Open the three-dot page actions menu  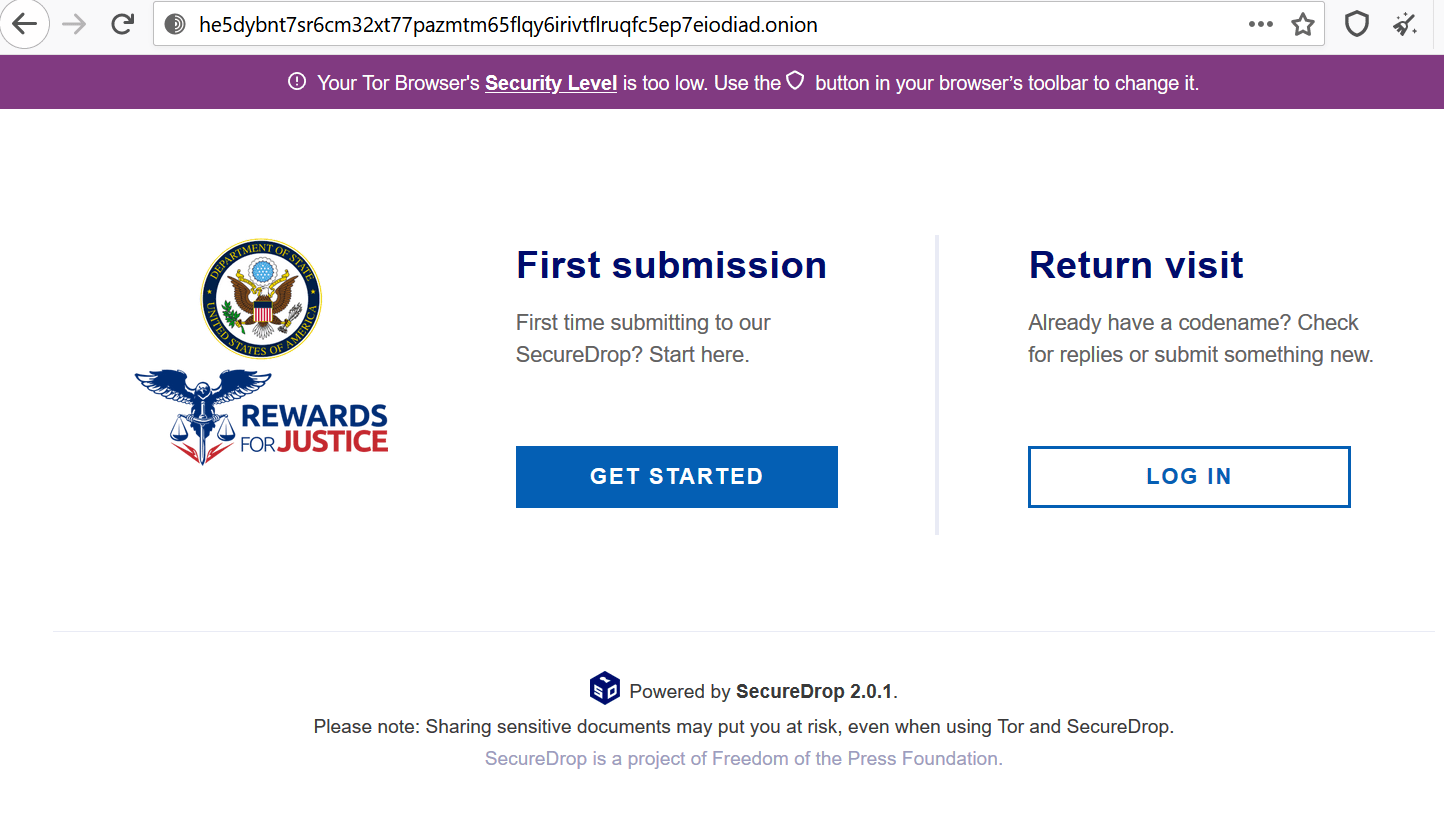pos(1261,24)
